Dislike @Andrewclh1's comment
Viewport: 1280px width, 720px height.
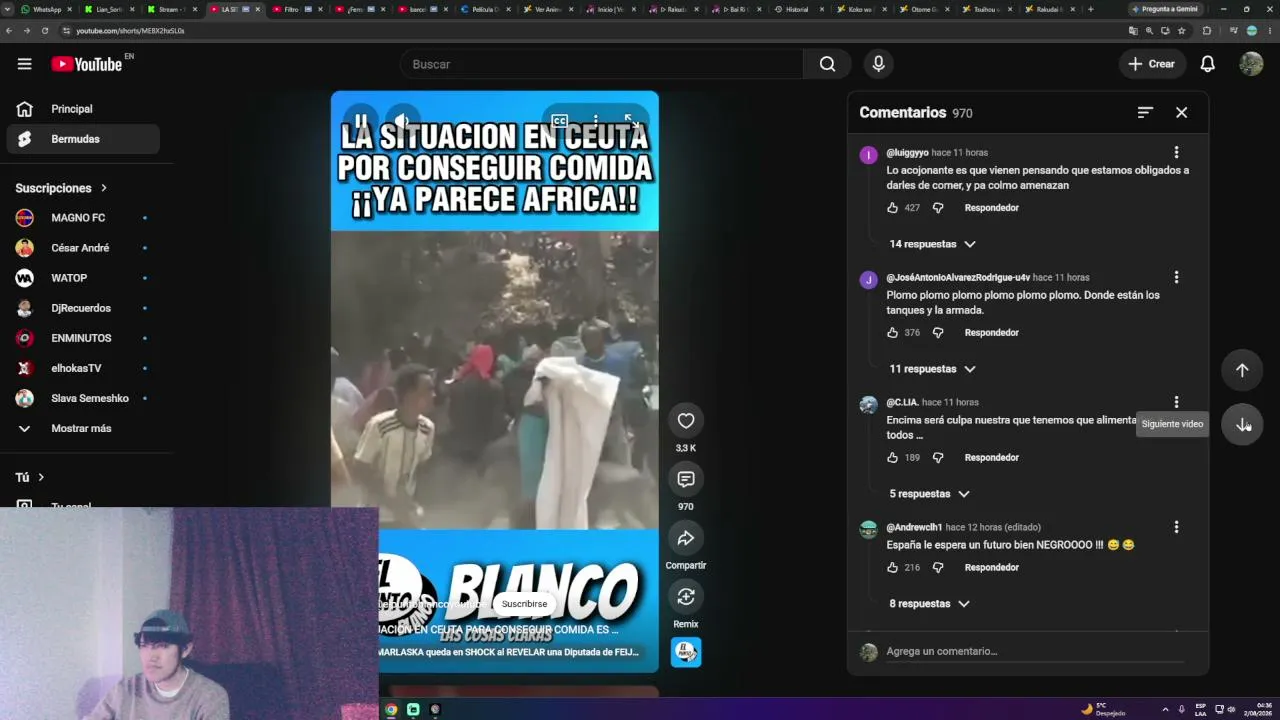(938, 568)
